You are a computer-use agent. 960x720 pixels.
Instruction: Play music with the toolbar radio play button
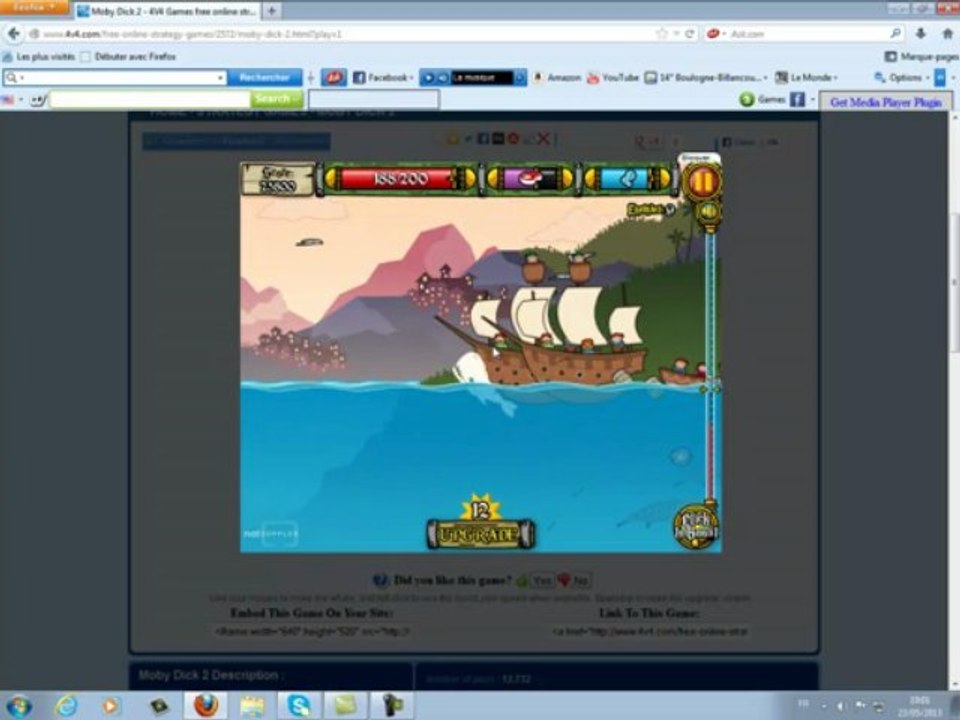tap(429, 78)
